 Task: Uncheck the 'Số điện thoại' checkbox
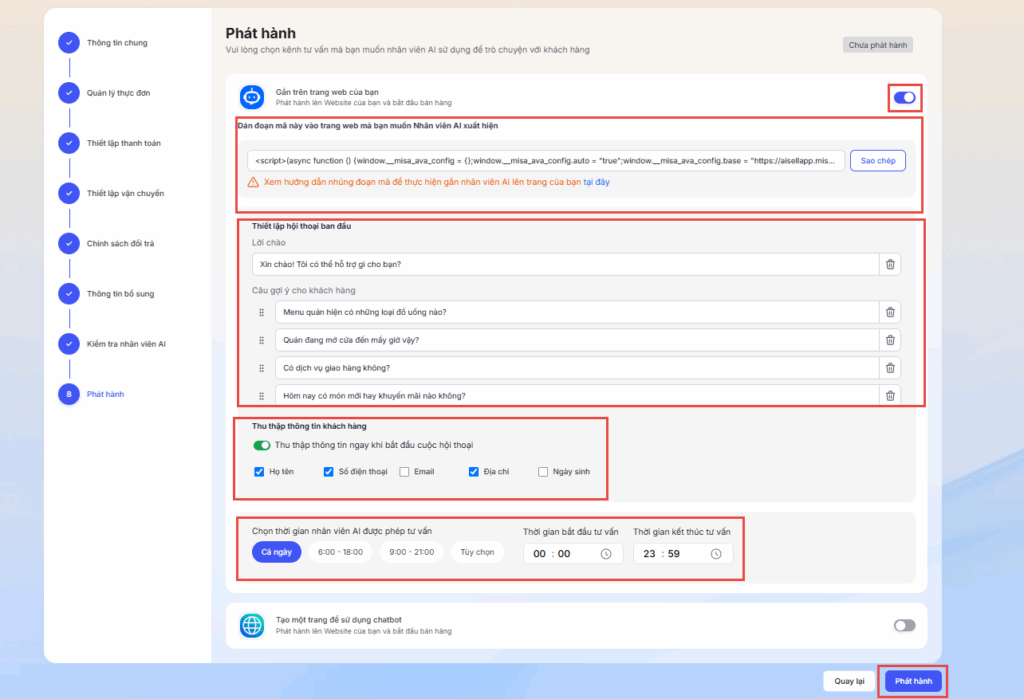[329, 471]
